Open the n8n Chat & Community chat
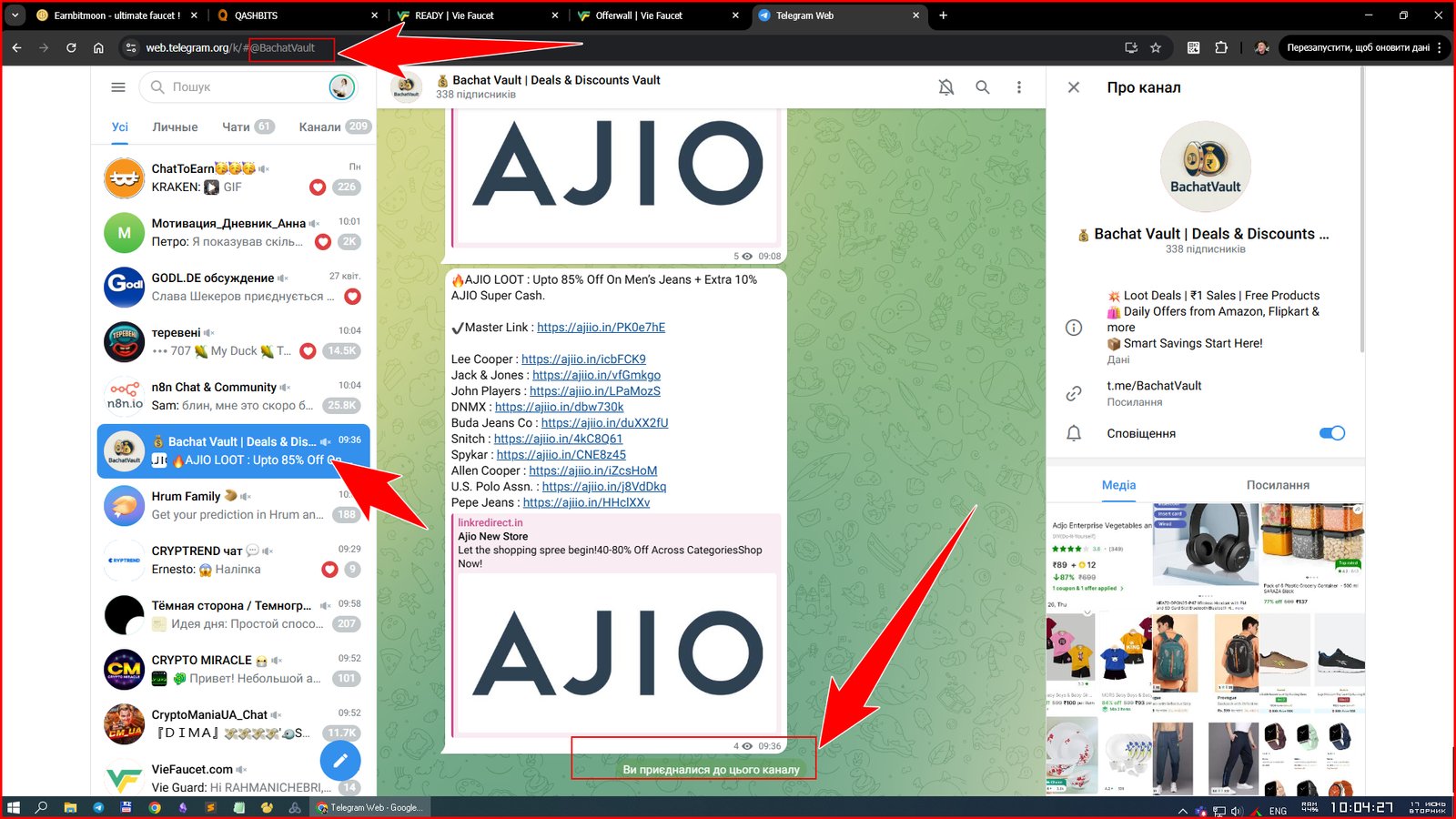This screenshot has height=819, width=1456. pyautogui.click(x=233, y=397)
